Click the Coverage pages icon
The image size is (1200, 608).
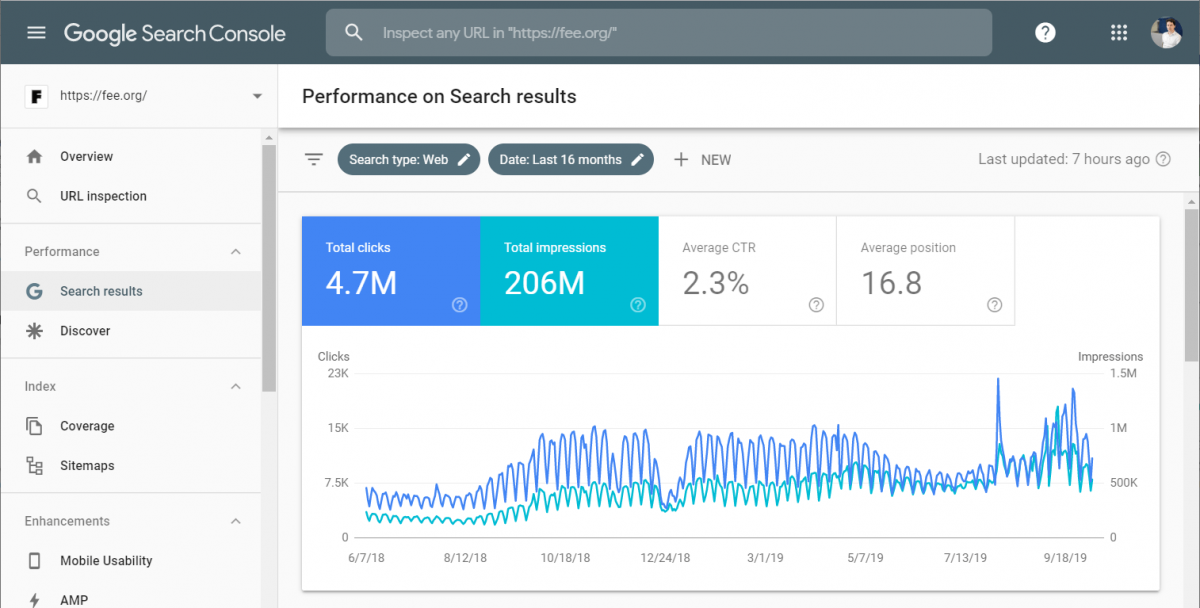[35, 426]
